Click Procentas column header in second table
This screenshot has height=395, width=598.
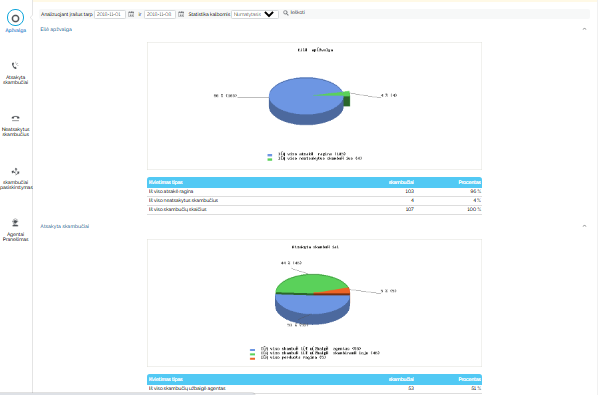[x=469, y=379]
